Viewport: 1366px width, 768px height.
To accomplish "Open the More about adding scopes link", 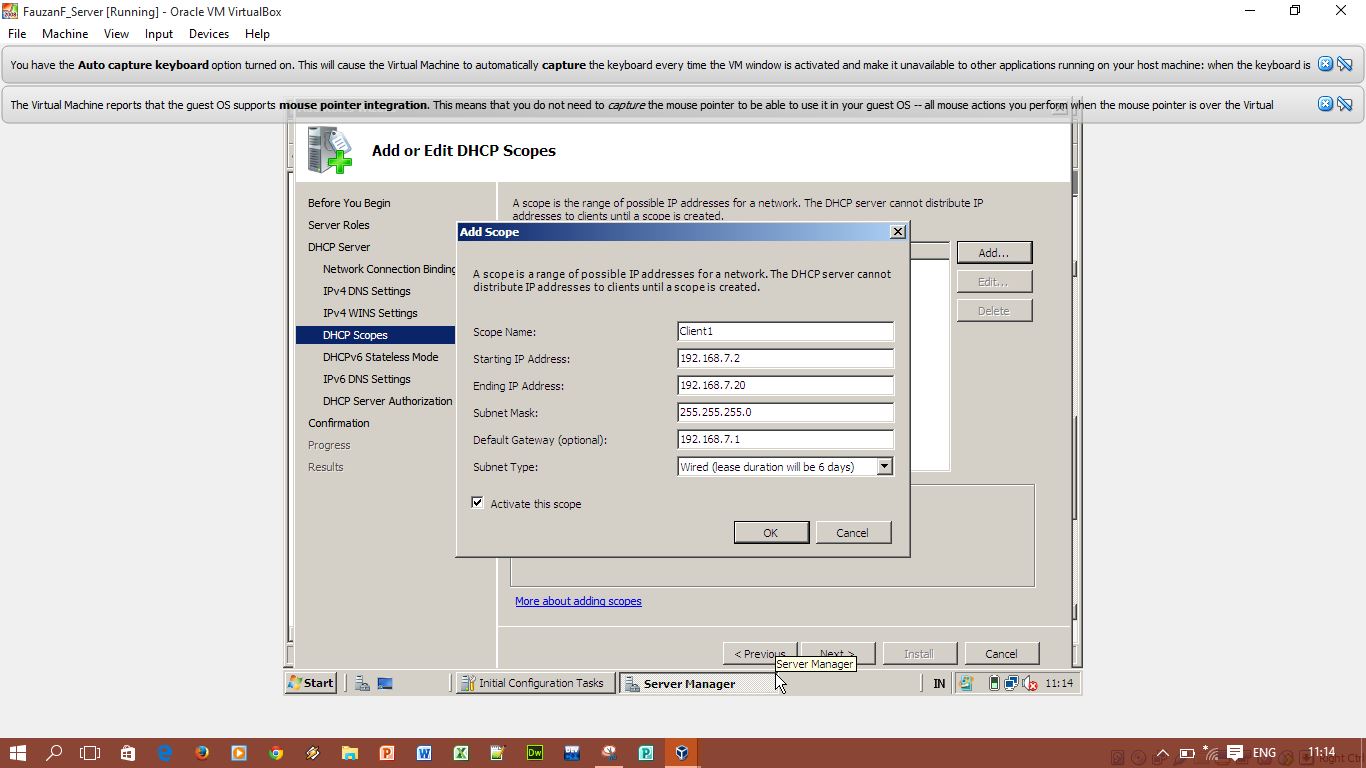I will pos(578,601).
